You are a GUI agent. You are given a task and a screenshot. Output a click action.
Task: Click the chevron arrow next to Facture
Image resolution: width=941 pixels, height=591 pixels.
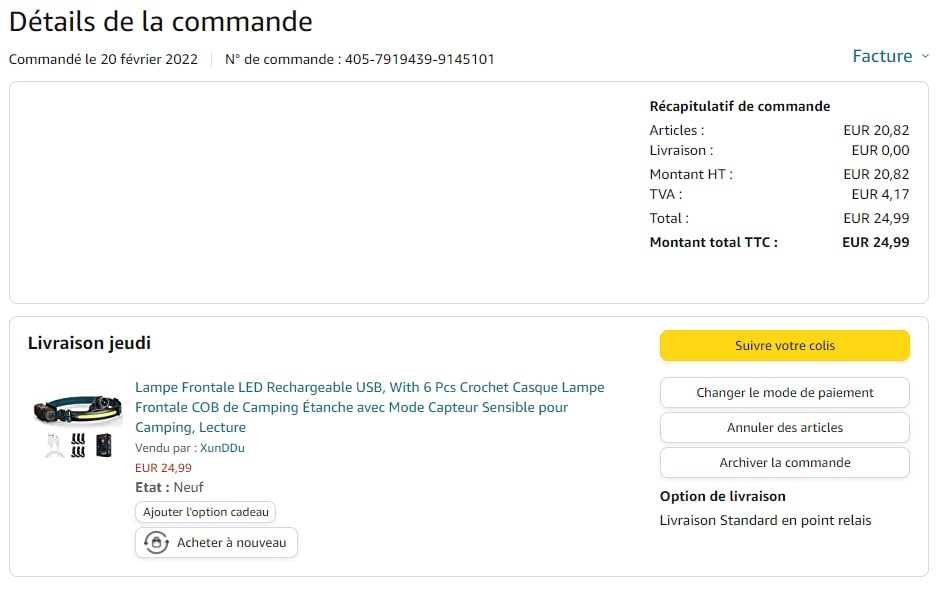tap(925, 57)
